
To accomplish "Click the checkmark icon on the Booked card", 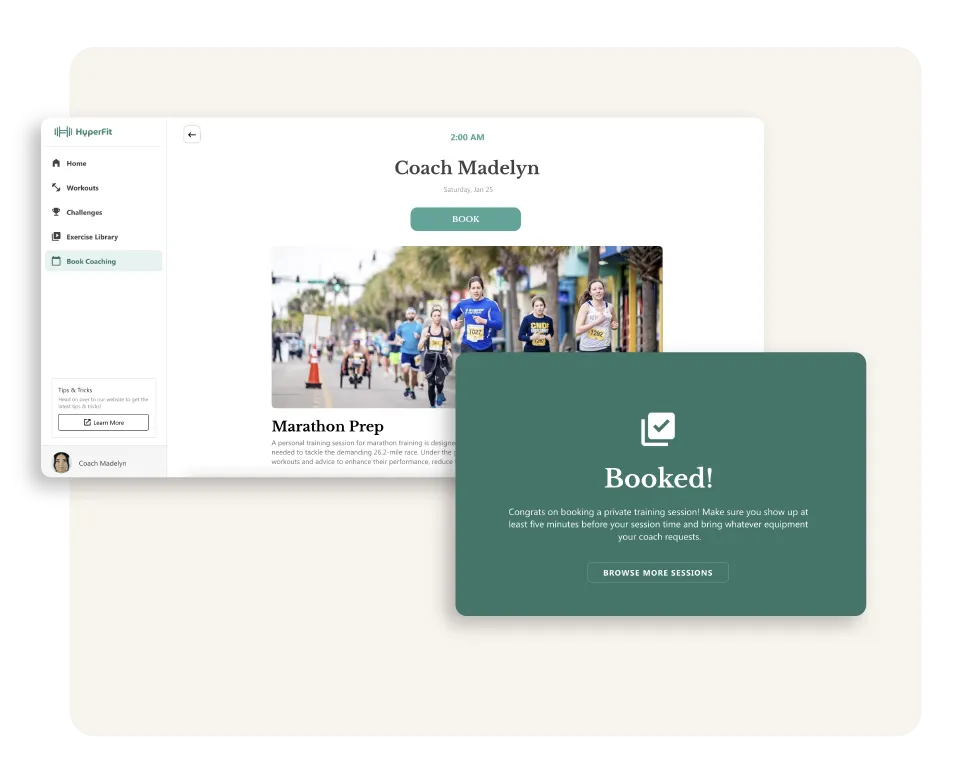I will pos(658,428).
